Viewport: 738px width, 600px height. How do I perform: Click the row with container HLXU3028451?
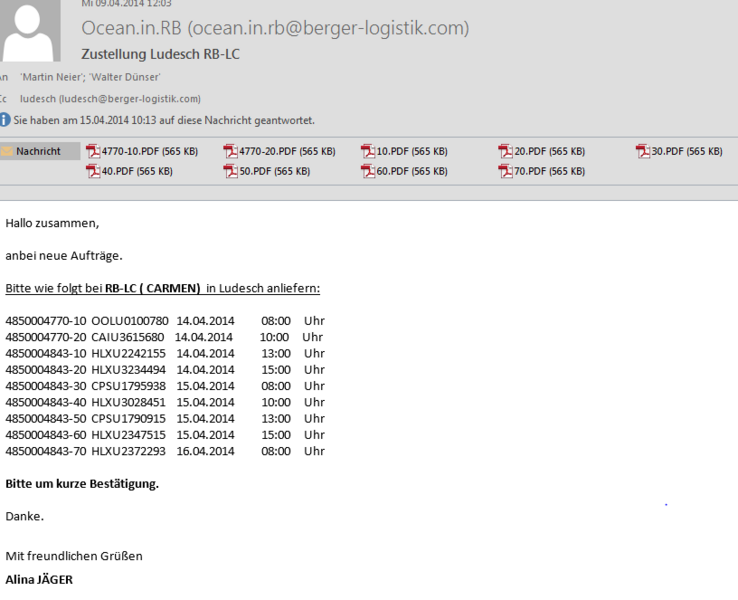coord(165,402)
